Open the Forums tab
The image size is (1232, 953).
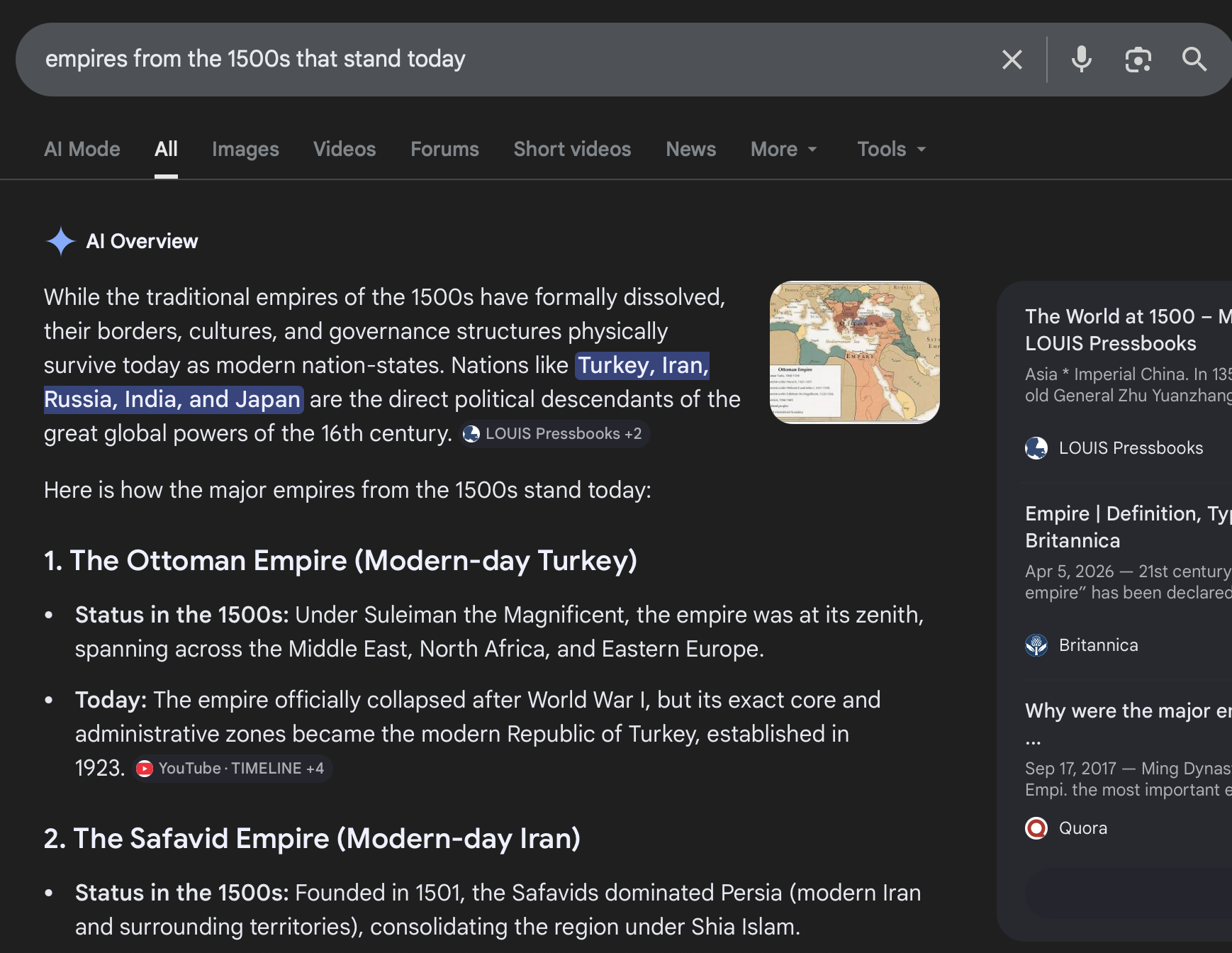pyautogui.click(x=444, y=149)
